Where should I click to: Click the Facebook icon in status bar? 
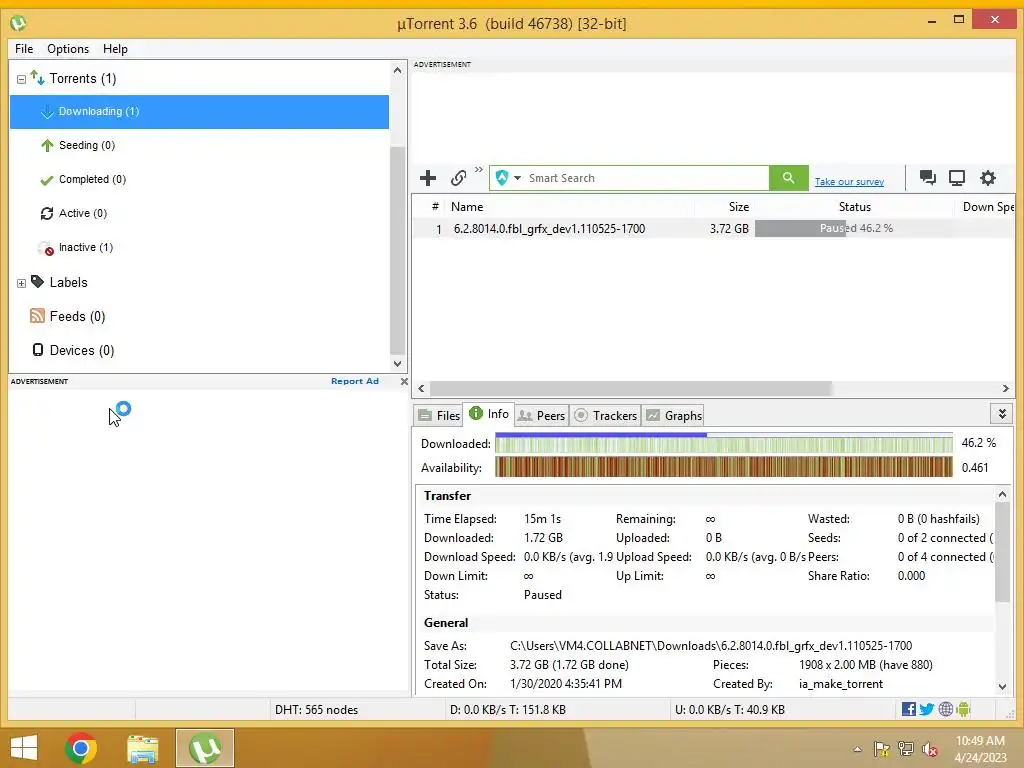coord(908,709)
